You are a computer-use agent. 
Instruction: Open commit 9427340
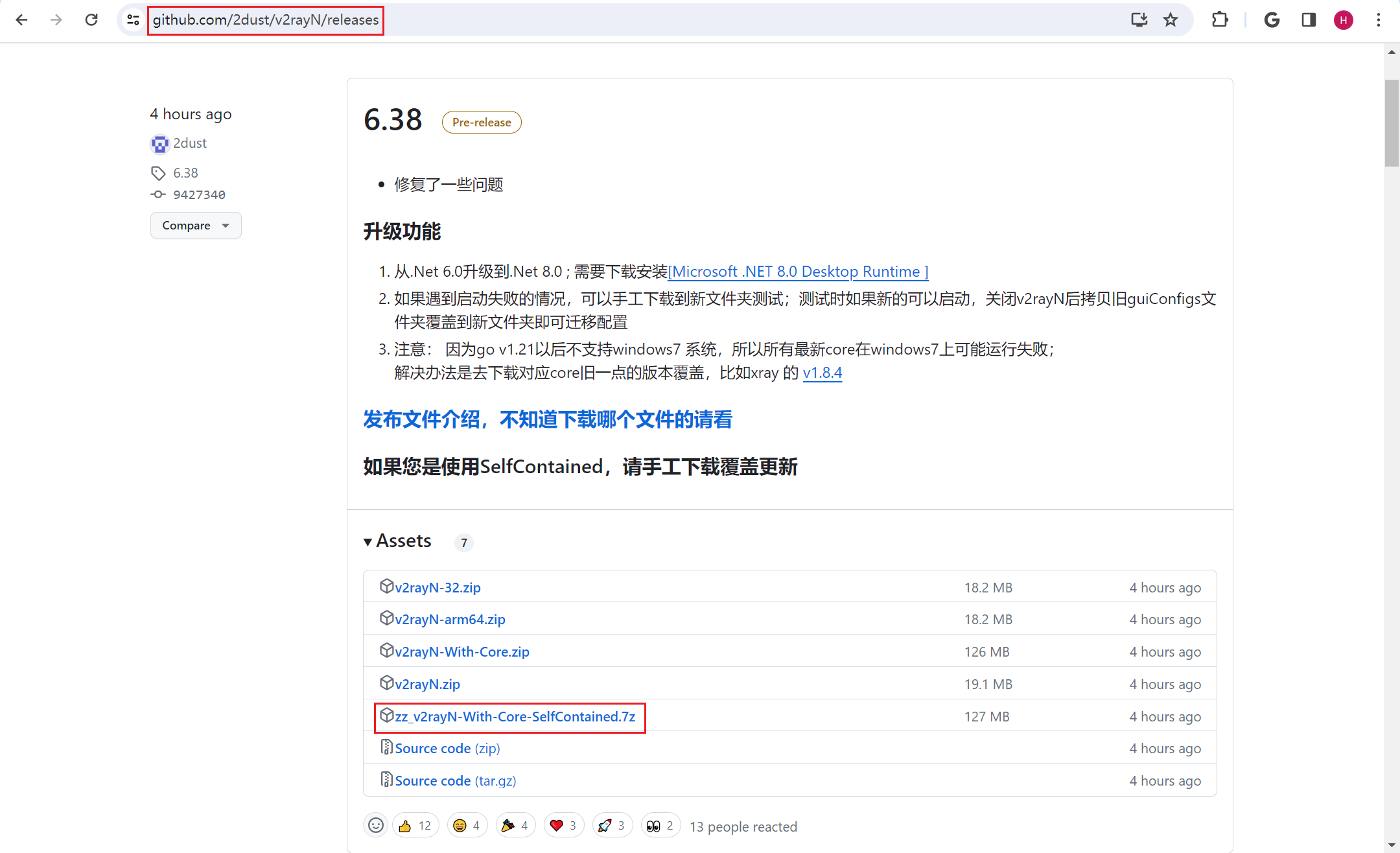point(199,194)
